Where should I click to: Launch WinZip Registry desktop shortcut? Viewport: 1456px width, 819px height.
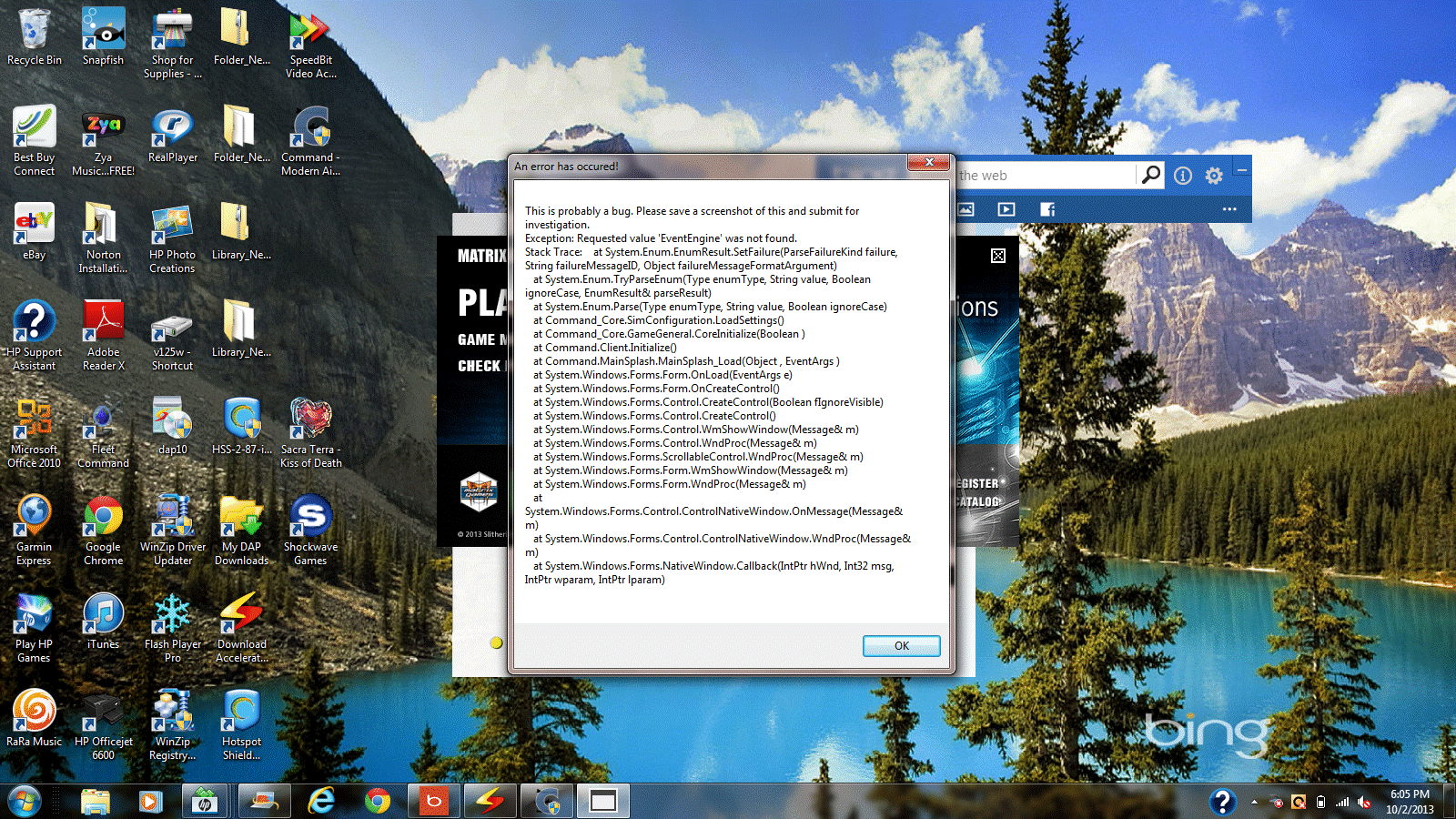(x=173, y=725)
